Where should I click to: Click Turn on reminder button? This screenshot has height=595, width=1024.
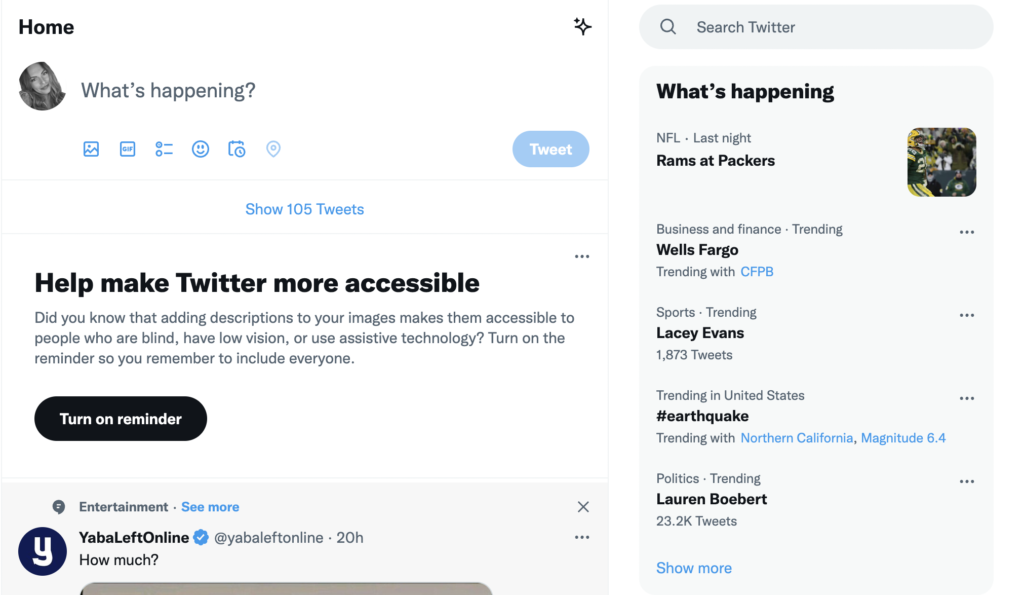point(120,418)
